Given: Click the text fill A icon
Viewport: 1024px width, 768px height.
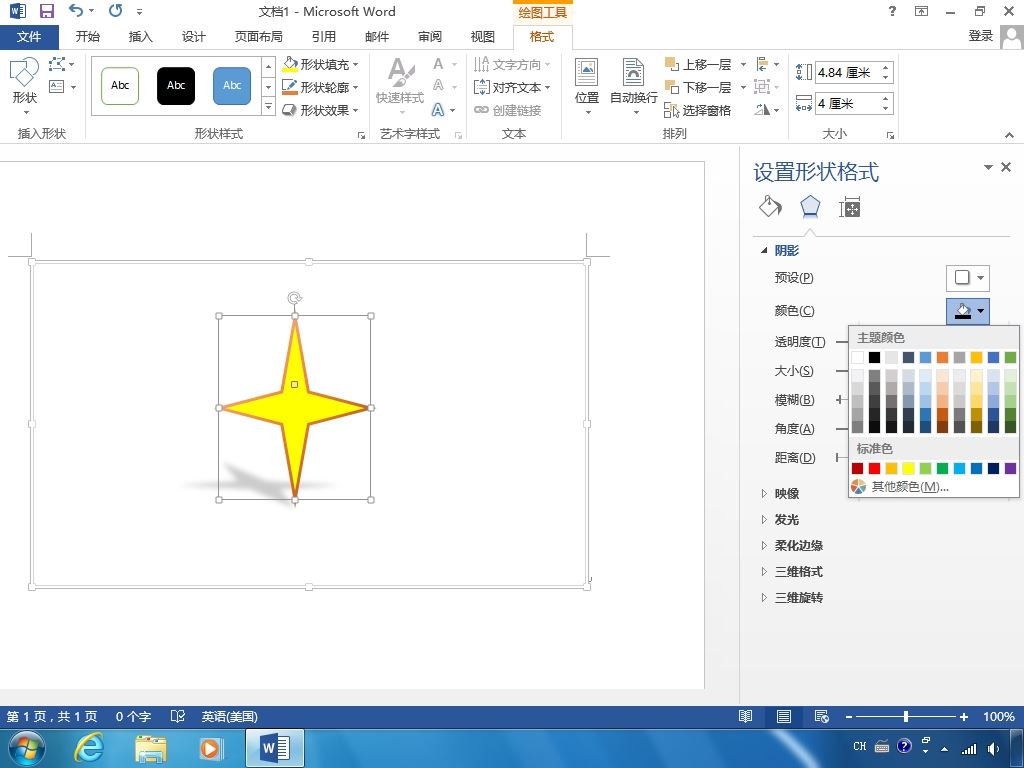Looking at the screenshot, I should pyautogui.click(x=438, y=64).
